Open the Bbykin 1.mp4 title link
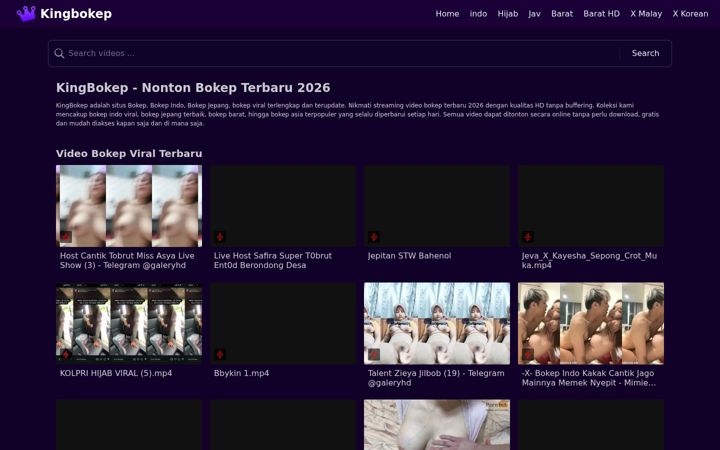 [x=241, y=373]
